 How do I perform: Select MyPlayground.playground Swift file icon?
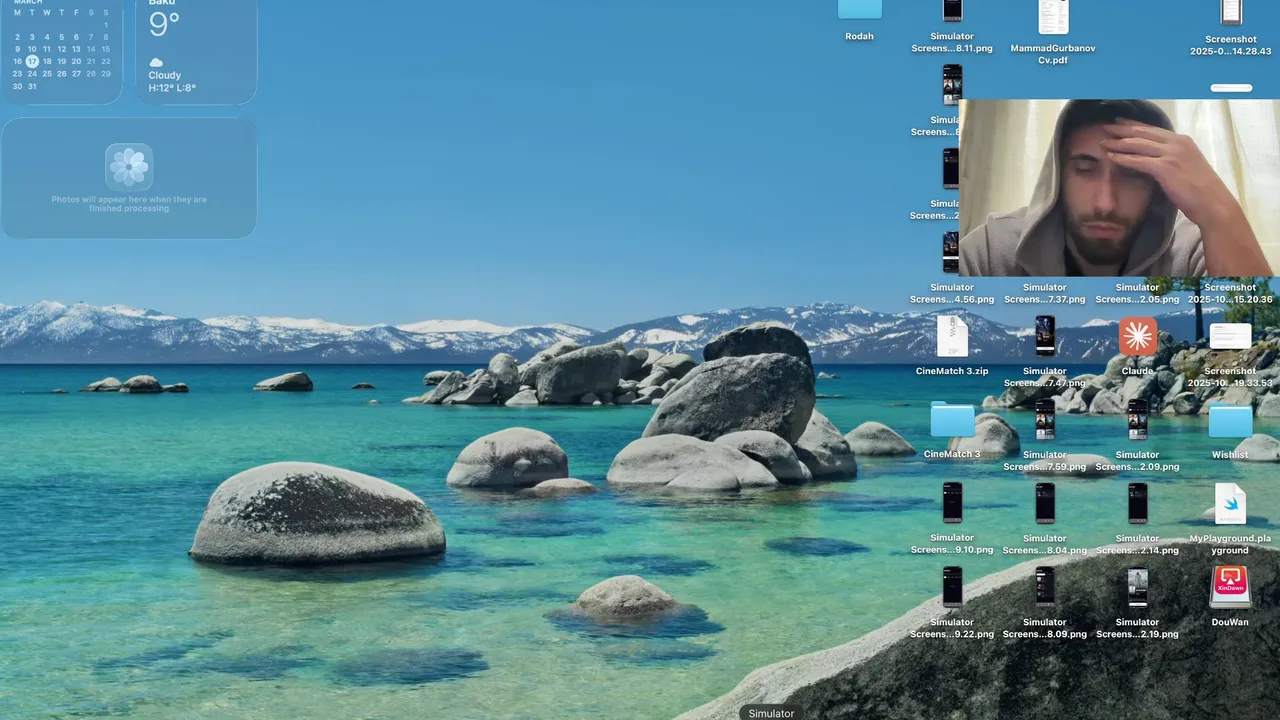click(x=1230, y=504)
